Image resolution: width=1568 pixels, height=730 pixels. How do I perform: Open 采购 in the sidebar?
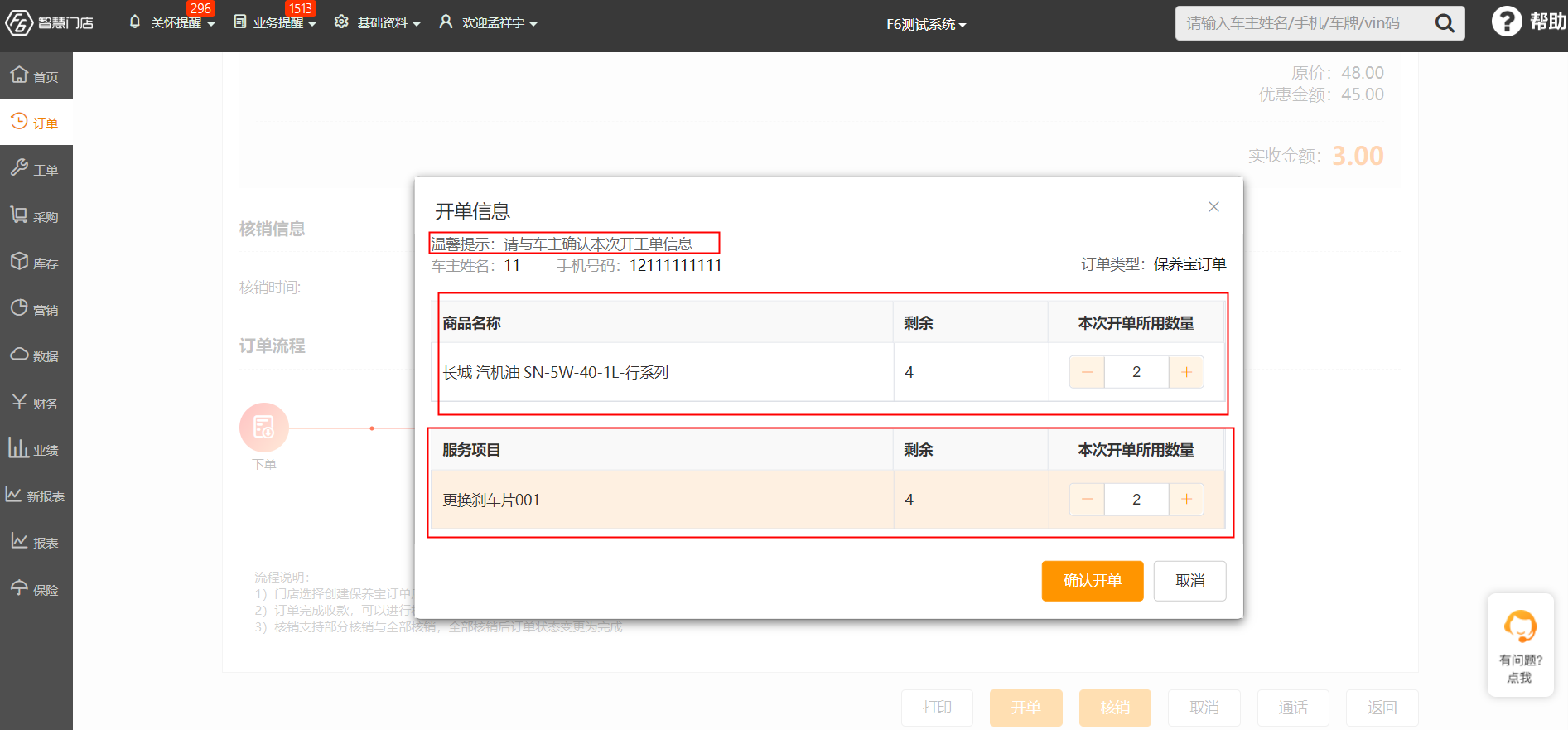pyautogui.click(x=36, y=216)
